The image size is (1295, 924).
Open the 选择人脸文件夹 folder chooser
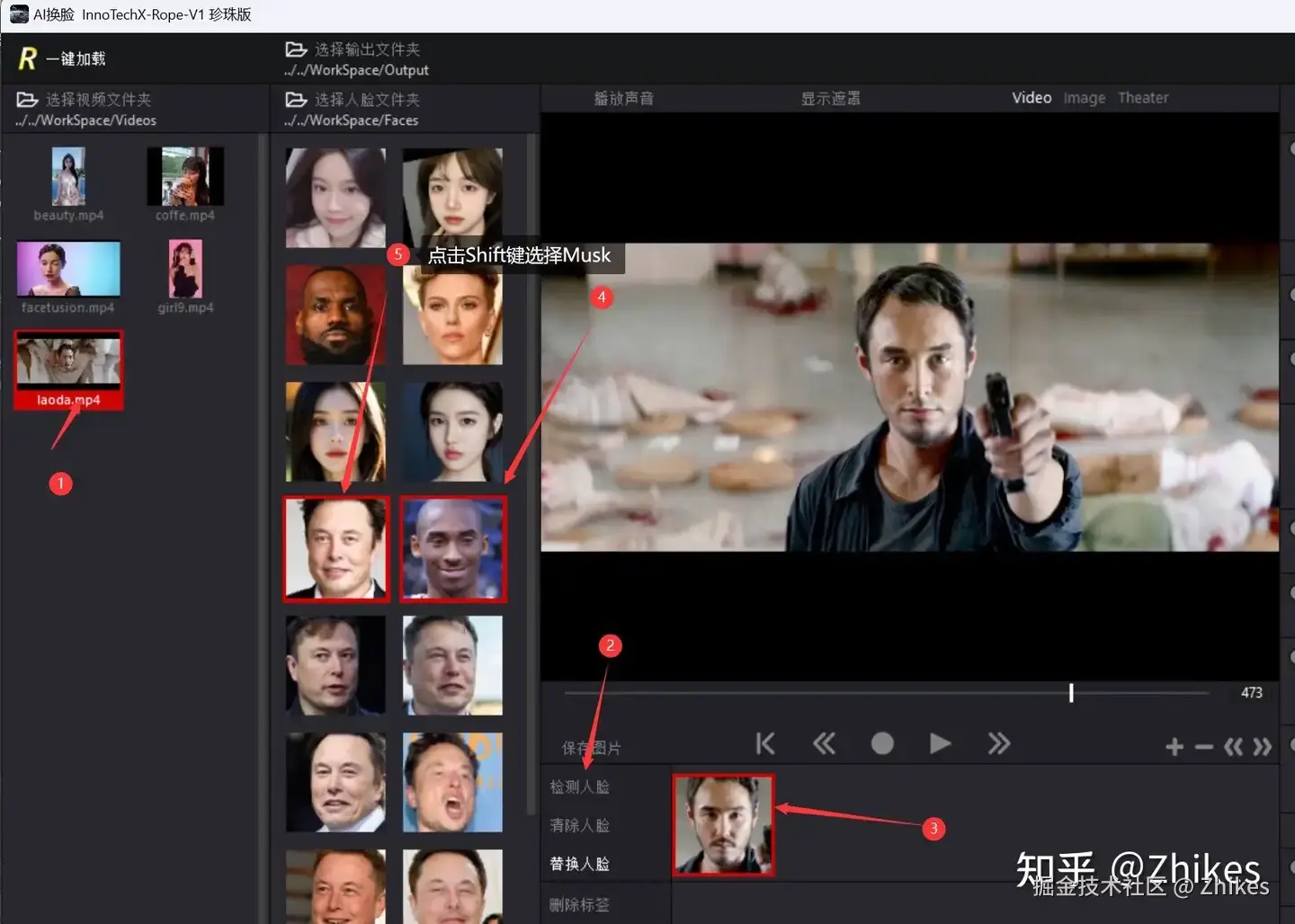[x=353, y=100]
